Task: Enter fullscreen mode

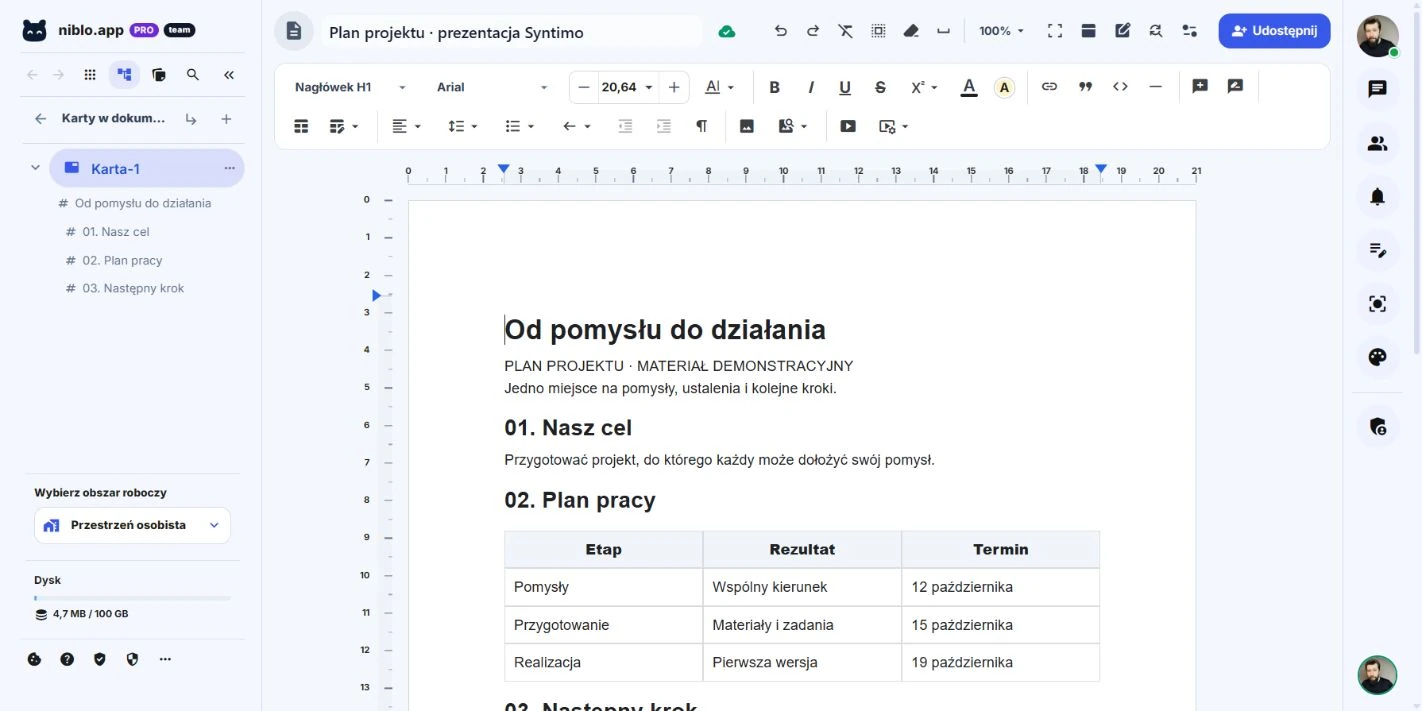Action: pyautogui.click(x=1055, y=31)
